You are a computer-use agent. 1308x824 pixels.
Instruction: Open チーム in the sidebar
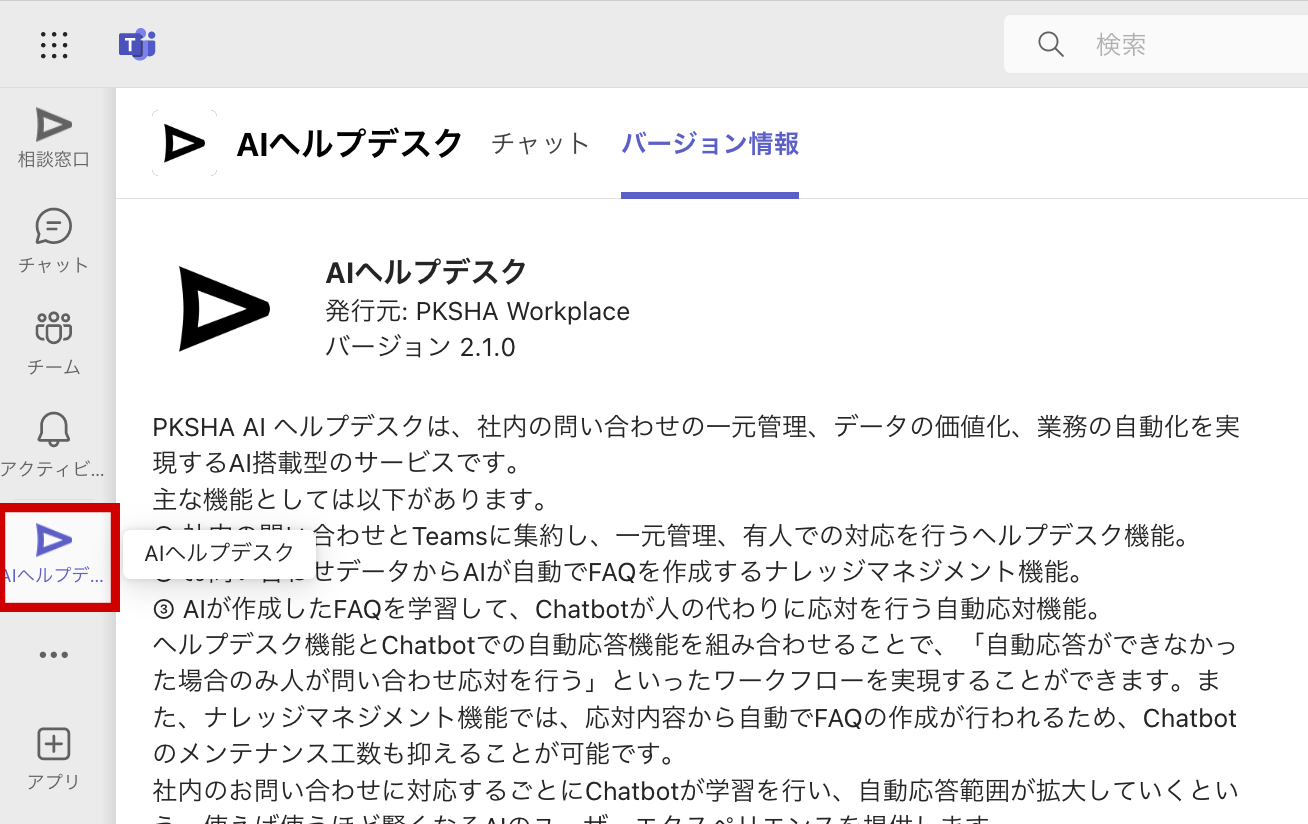[x=54, y=343]
